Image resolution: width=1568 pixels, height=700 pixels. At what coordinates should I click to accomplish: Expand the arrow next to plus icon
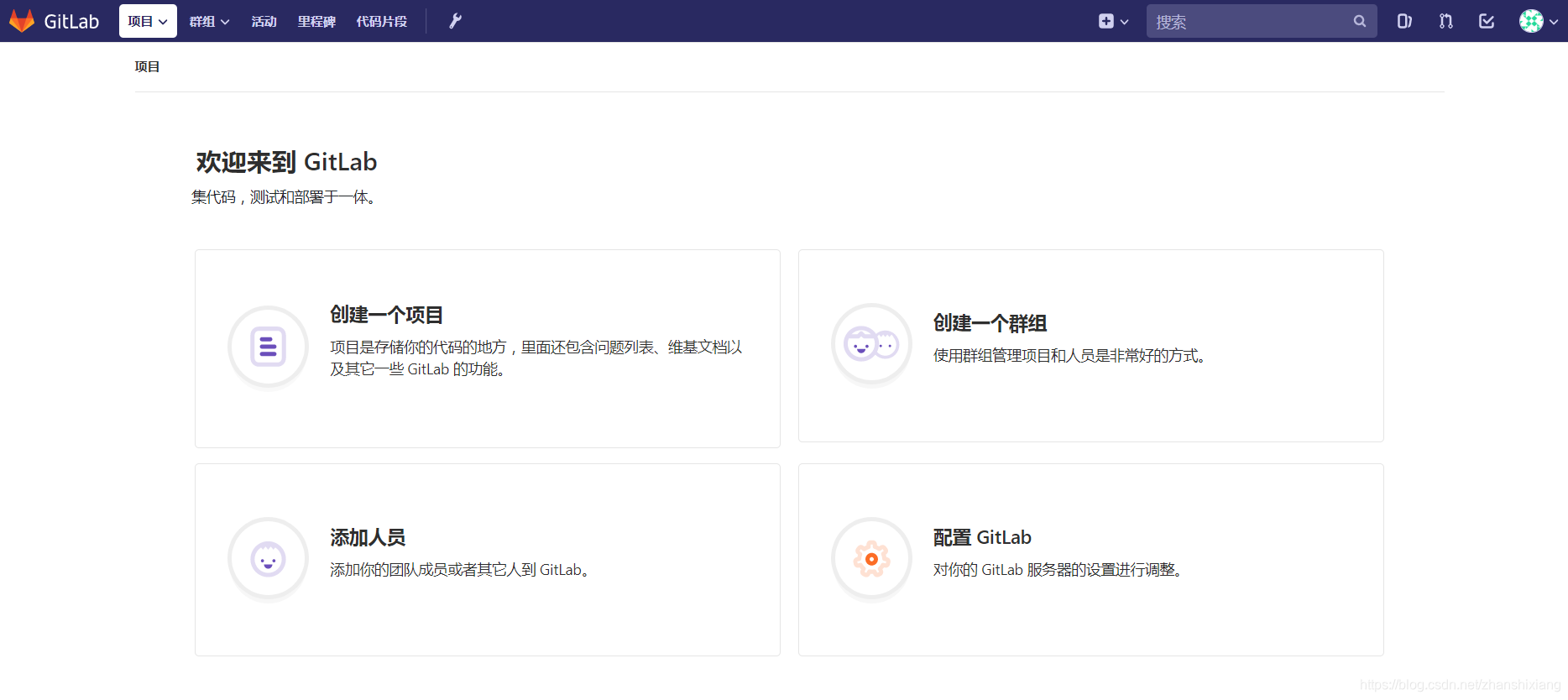1125,22
